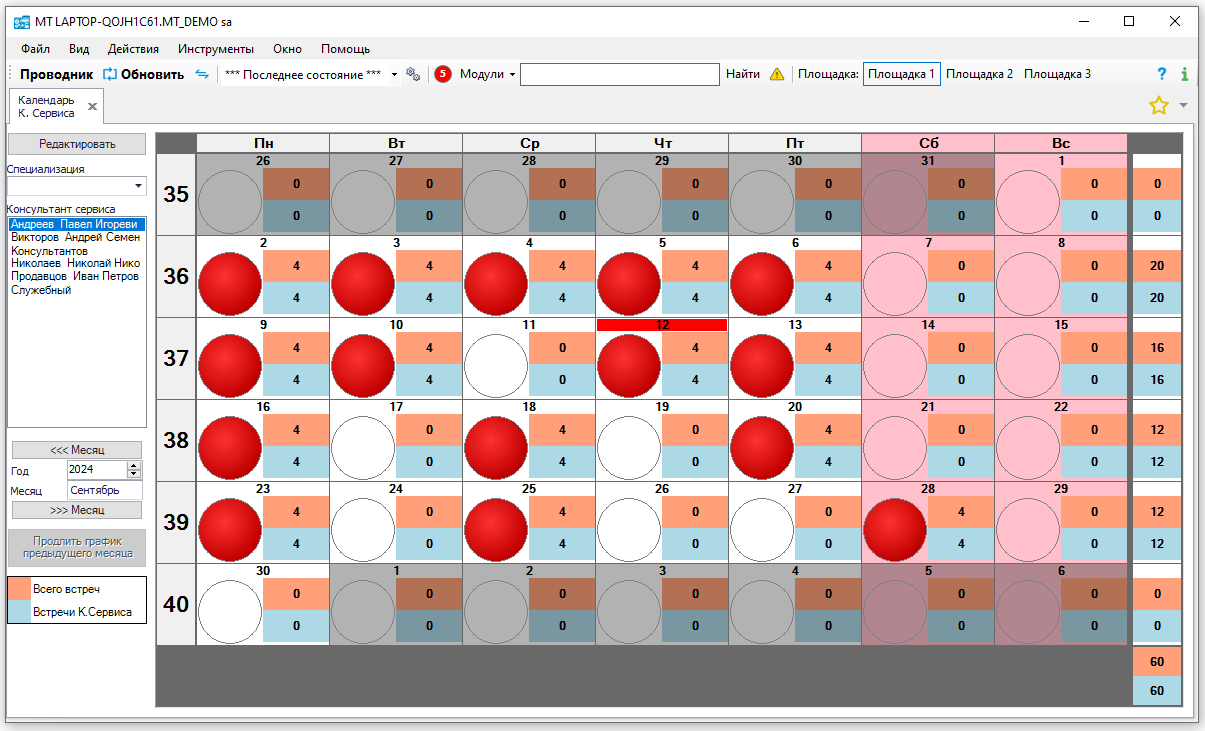Toggle the workday circle for September 11
The image size is (1205, 731).
tap(496, 365)
